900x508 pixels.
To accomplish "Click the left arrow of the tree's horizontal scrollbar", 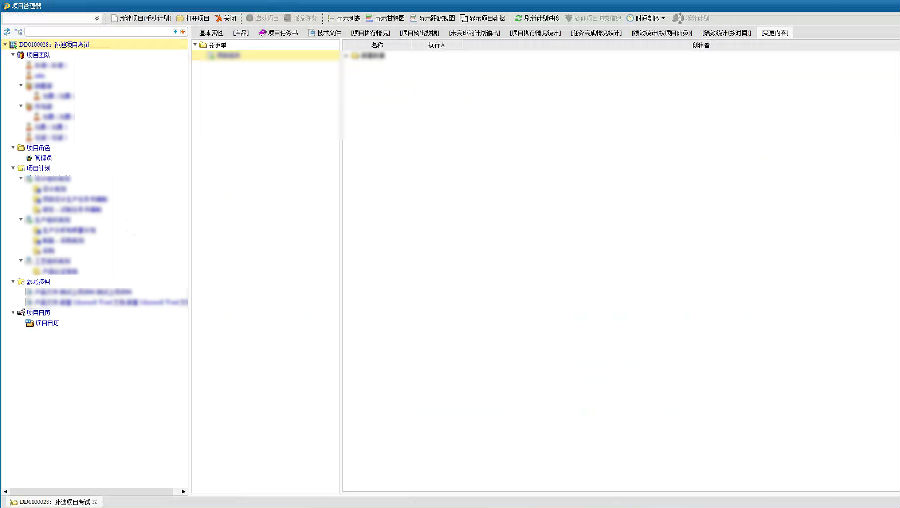I will [x=5, y=491].
